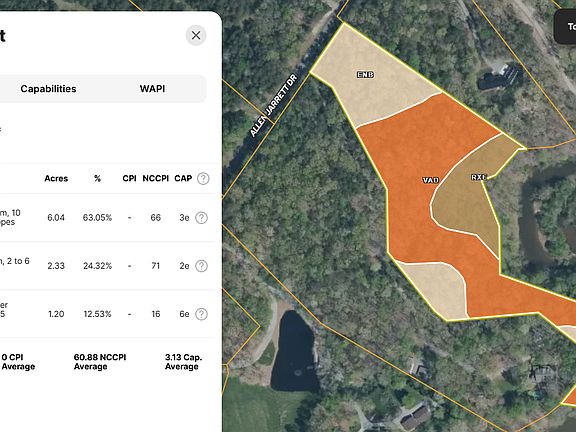Click the NCCPI column header
The image size is (576, 432).
(155, 179)
